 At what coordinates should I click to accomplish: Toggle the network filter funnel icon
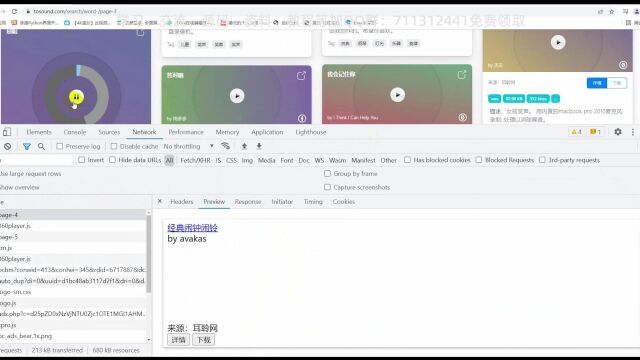tap(27, 146)
